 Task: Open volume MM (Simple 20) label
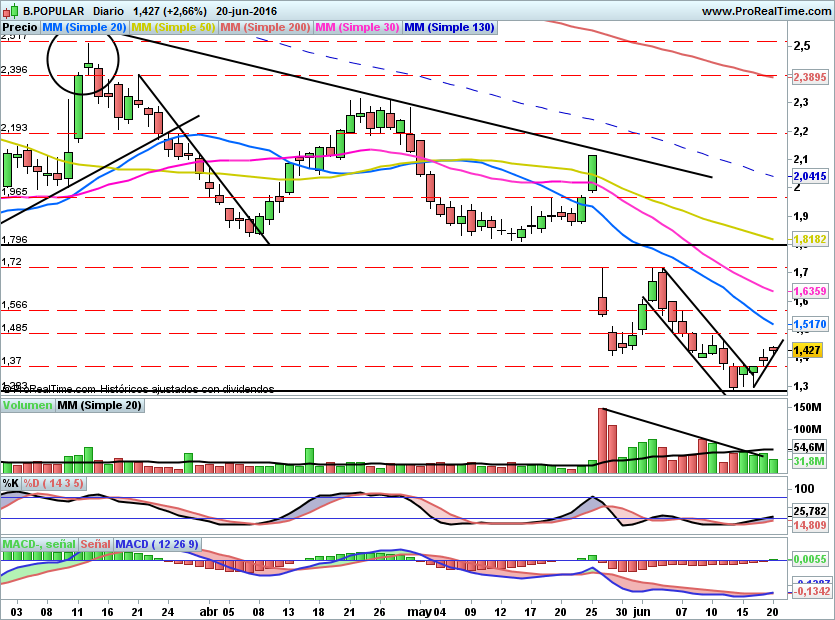100,405
